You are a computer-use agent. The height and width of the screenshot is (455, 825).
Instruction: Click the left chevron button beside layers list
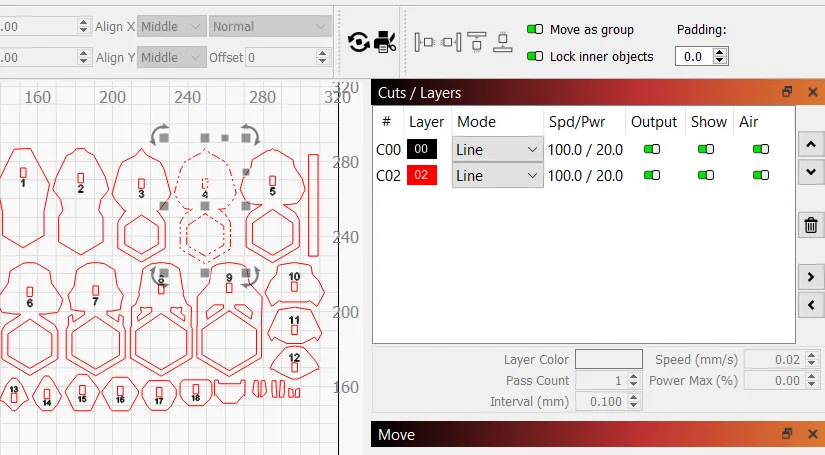[x=811, y=305]
